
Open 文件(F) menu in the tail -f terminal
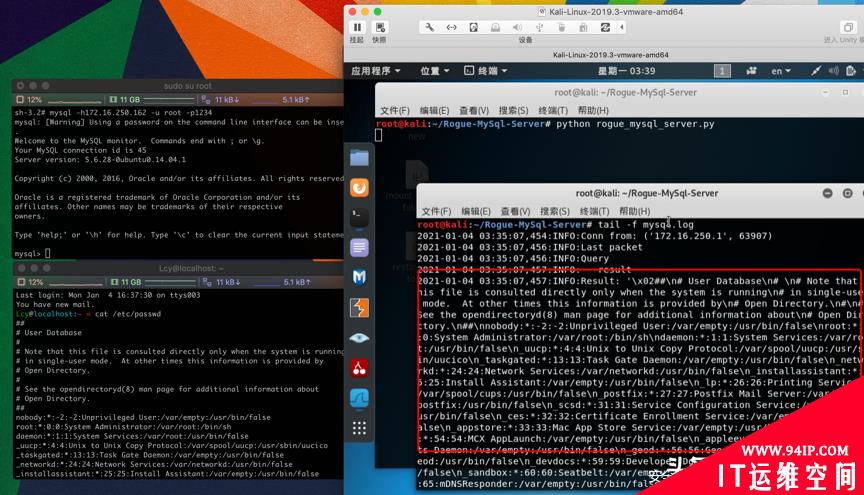[x=436, y=211]
